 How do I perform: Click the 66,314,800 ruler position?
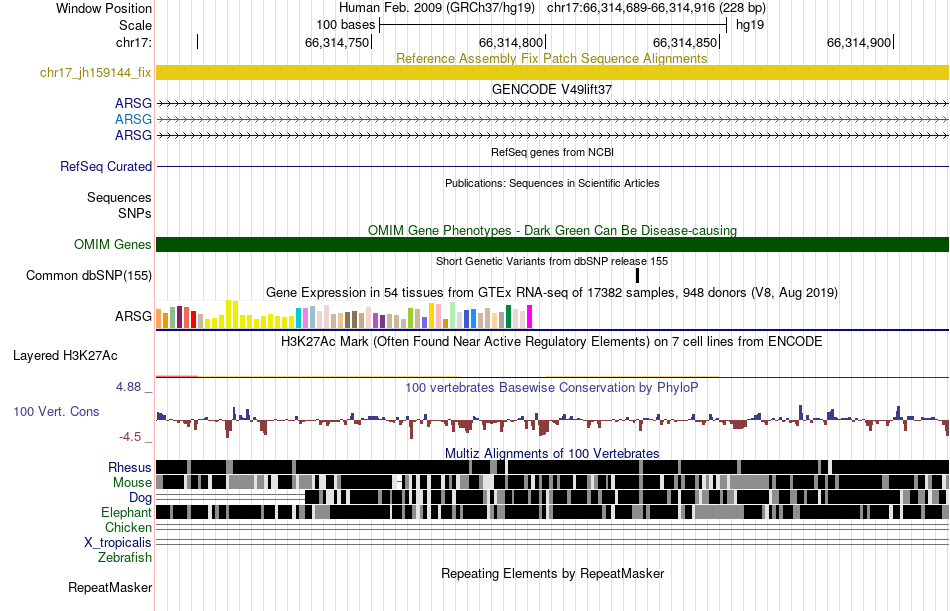point(511,42)
